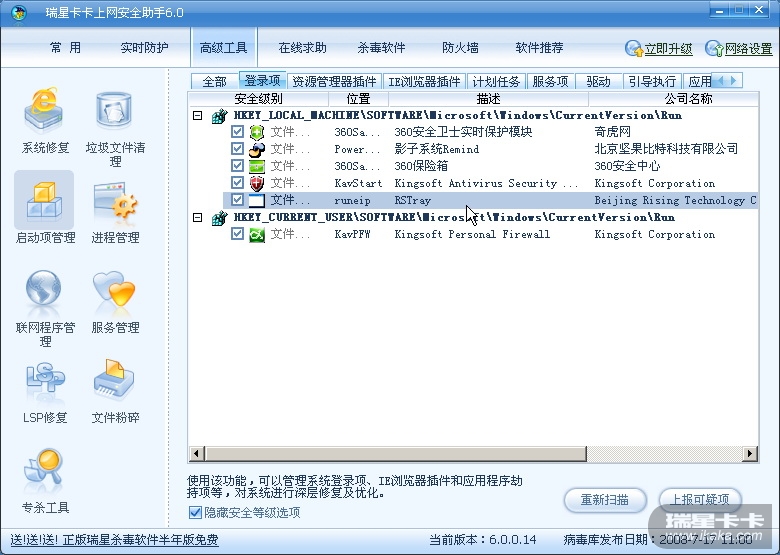Screen dimensions: 780x555
Task: Open 专杀工具 removal tool
Action: point(44,481)
